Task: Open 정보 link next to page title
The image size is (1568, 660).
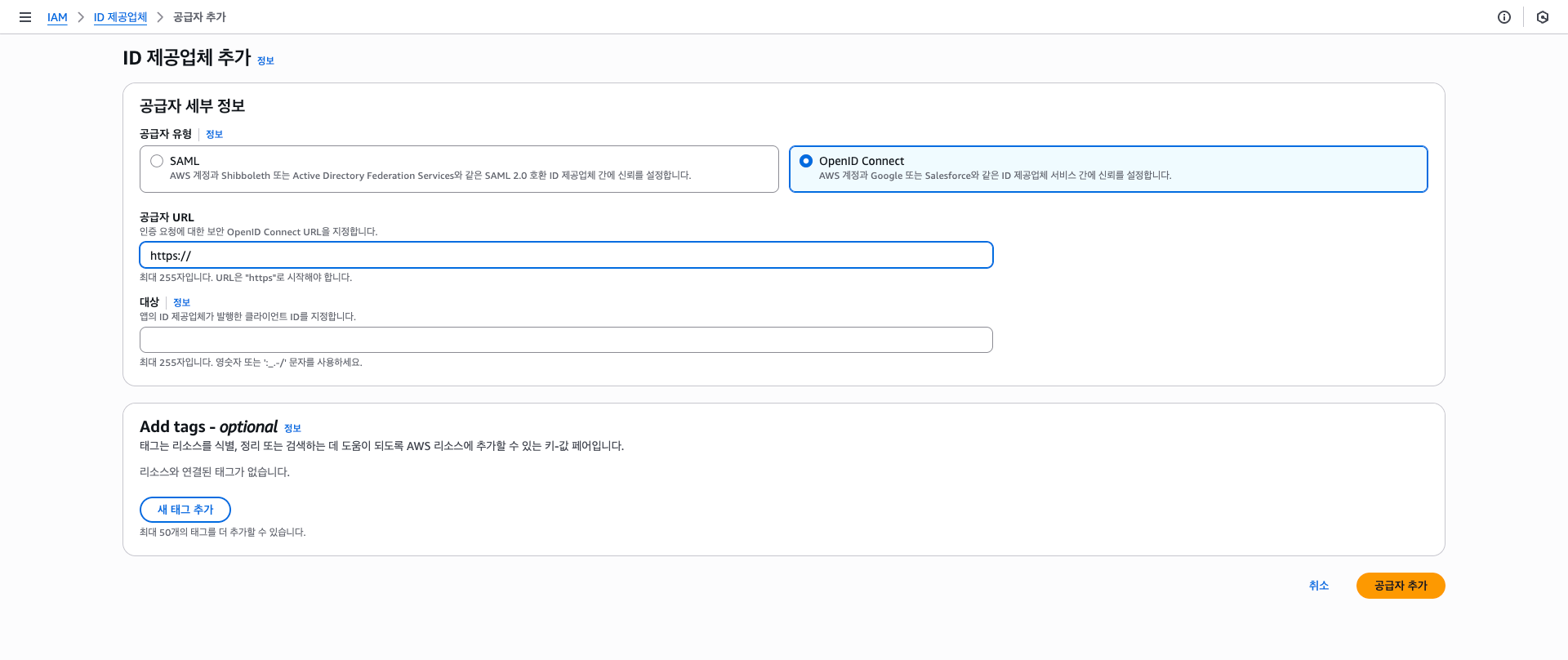Action: (265, 60)
